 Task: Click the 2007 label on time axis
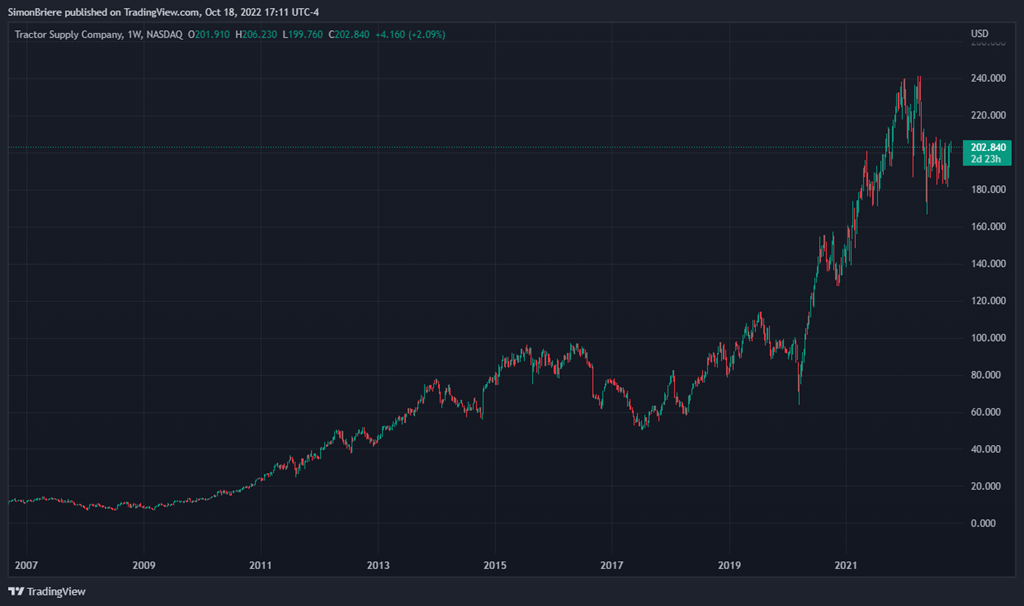pyautogui.click(x=27, y=565)
